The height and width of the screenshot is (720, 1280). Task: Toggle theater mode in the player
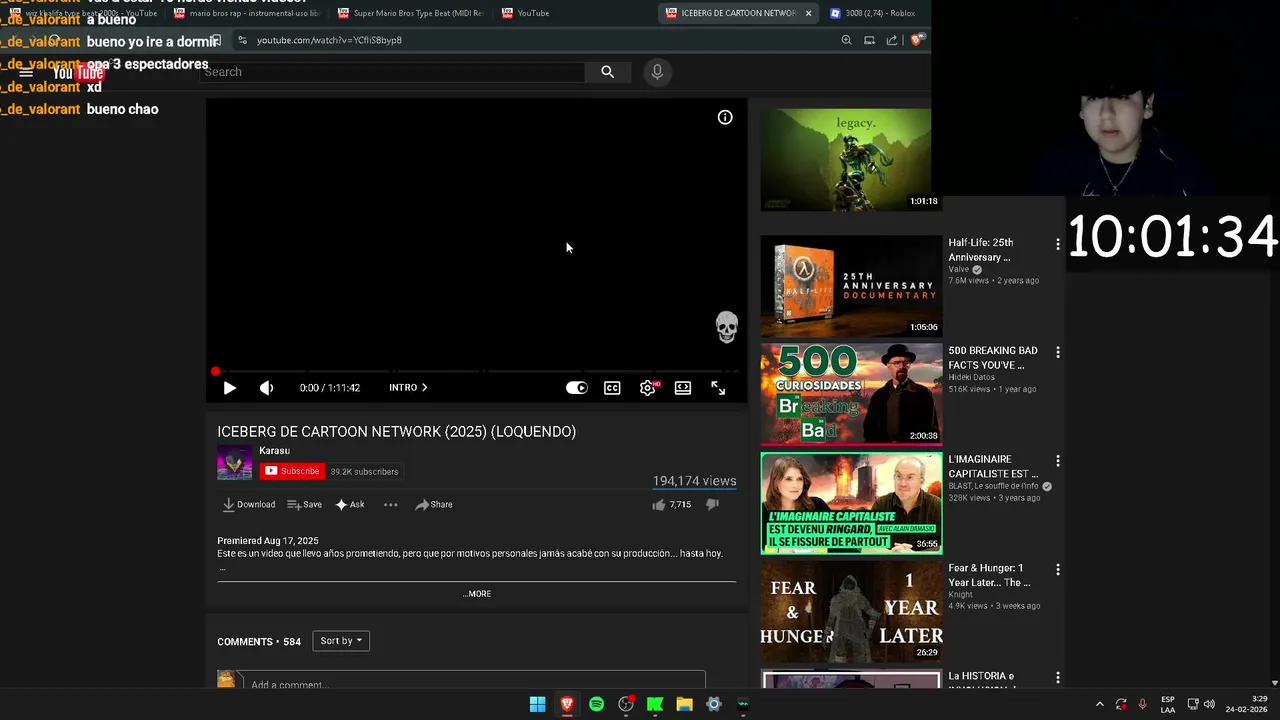683,388
